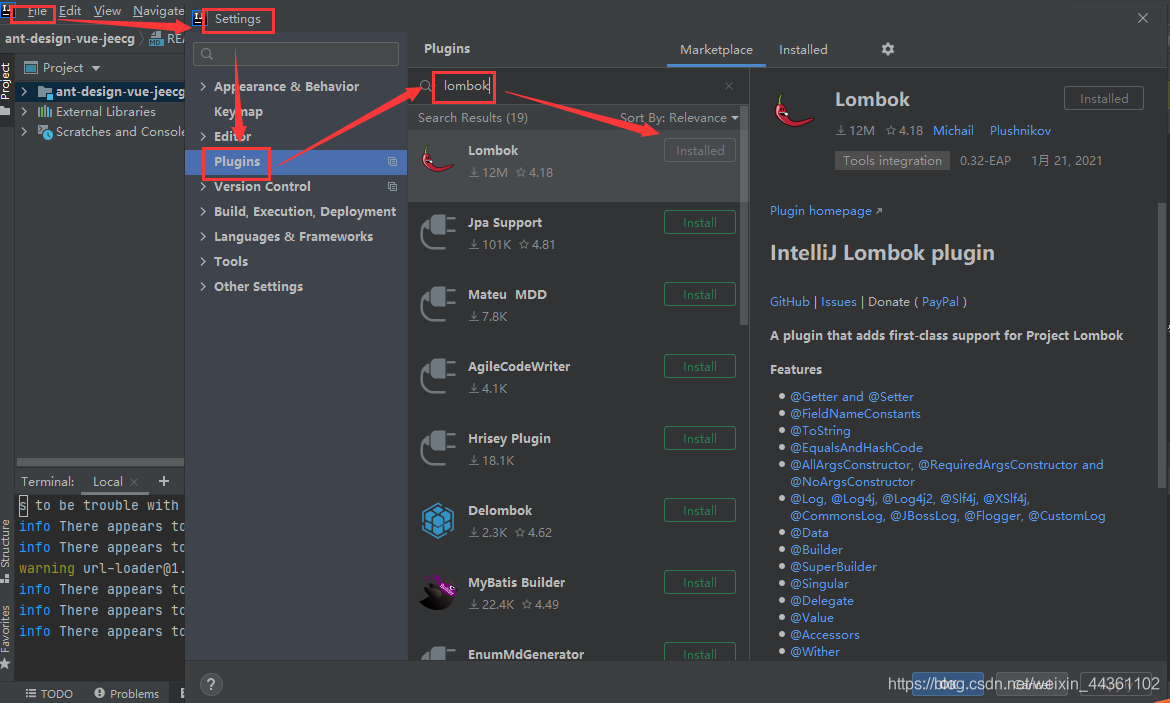Click the AgileCodeWriter plugin icon
This screenshot has width=1170, height=703.
click(437, 376)
